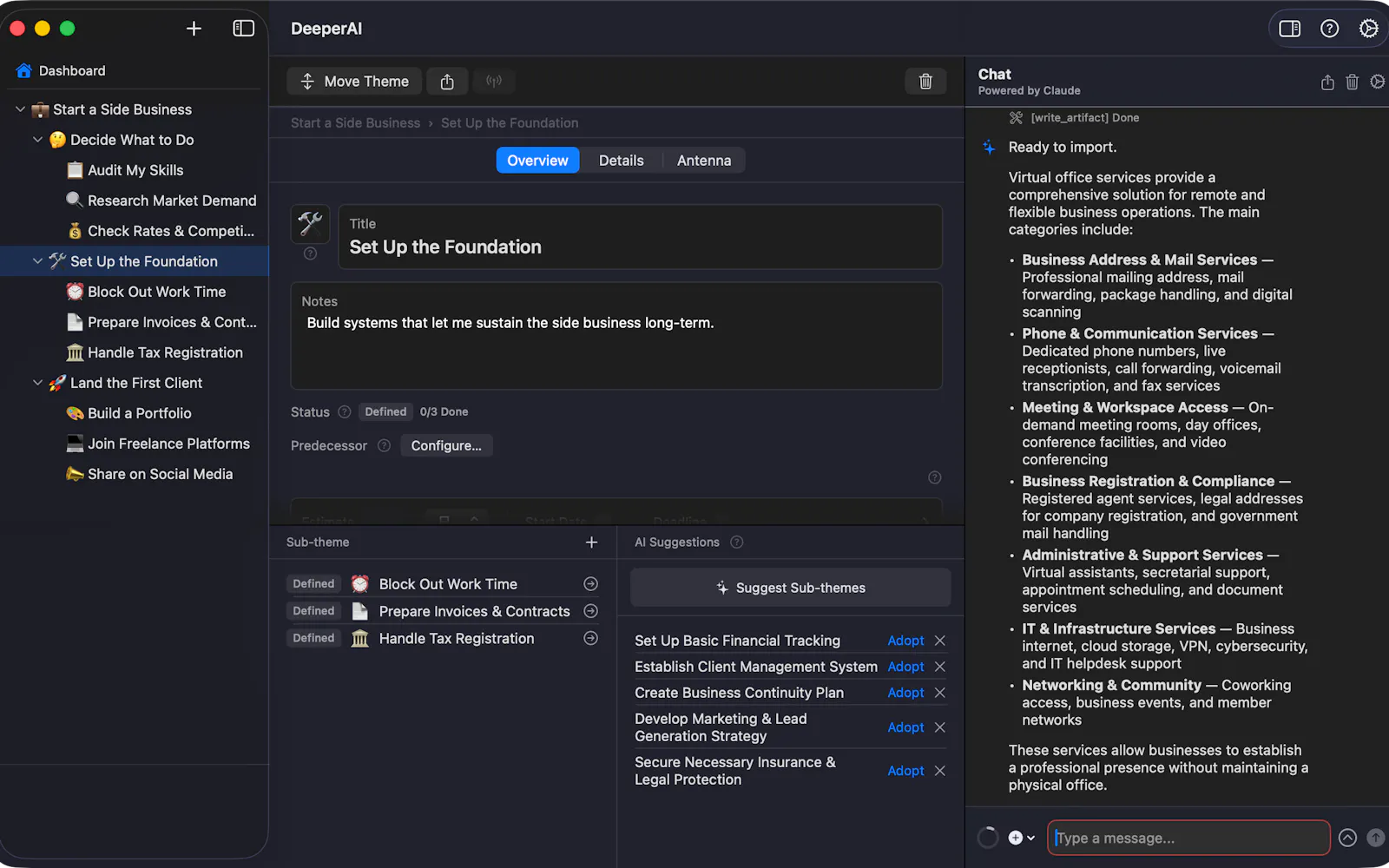Select Join Freelance Platforms in sidebar

point(158,444)
